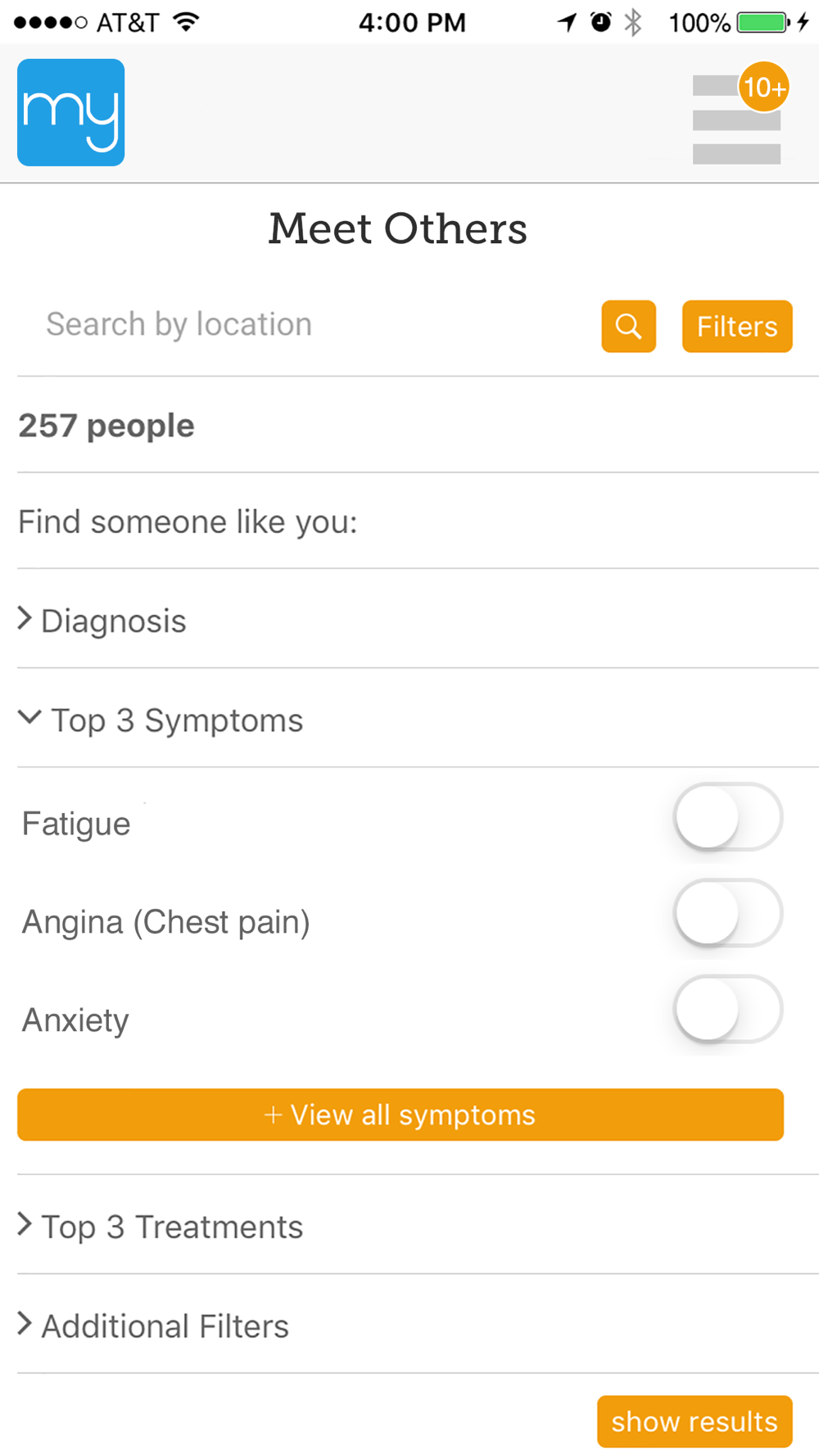Open the Filters button
Viewport: 819px width, 1456px height.
pyautogui.click(x=737, y=326)
